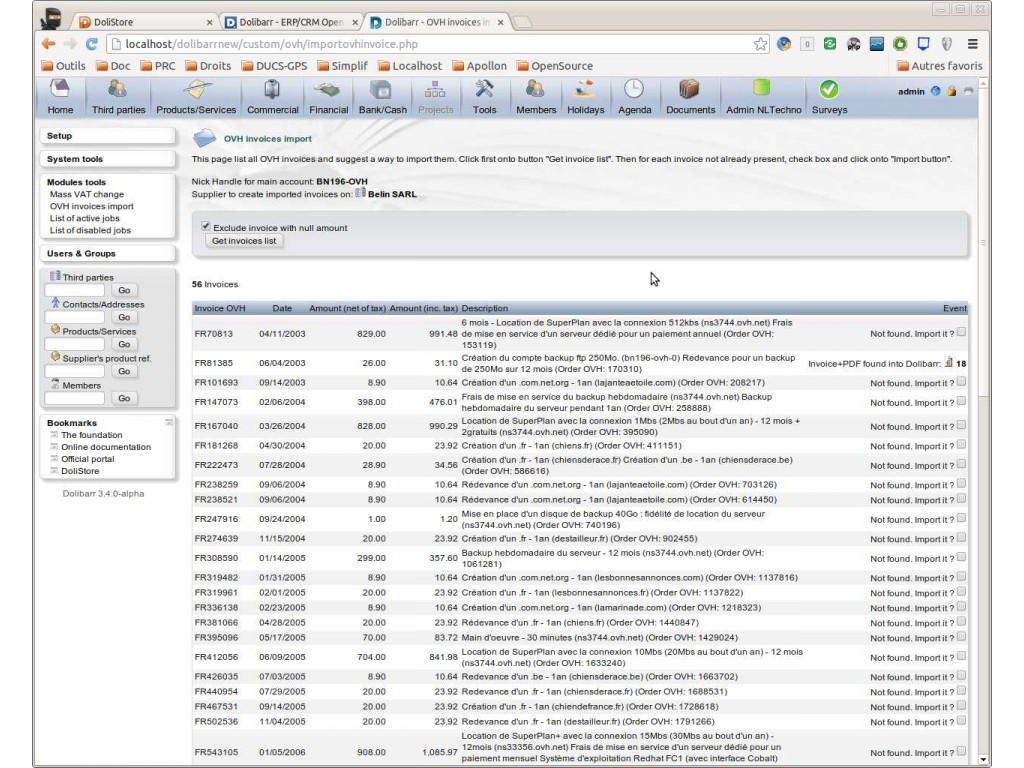Viewport: 1024px width, 768px height.
Task: Switch to the DoliStore browser tab
Action: coord(145,22)
